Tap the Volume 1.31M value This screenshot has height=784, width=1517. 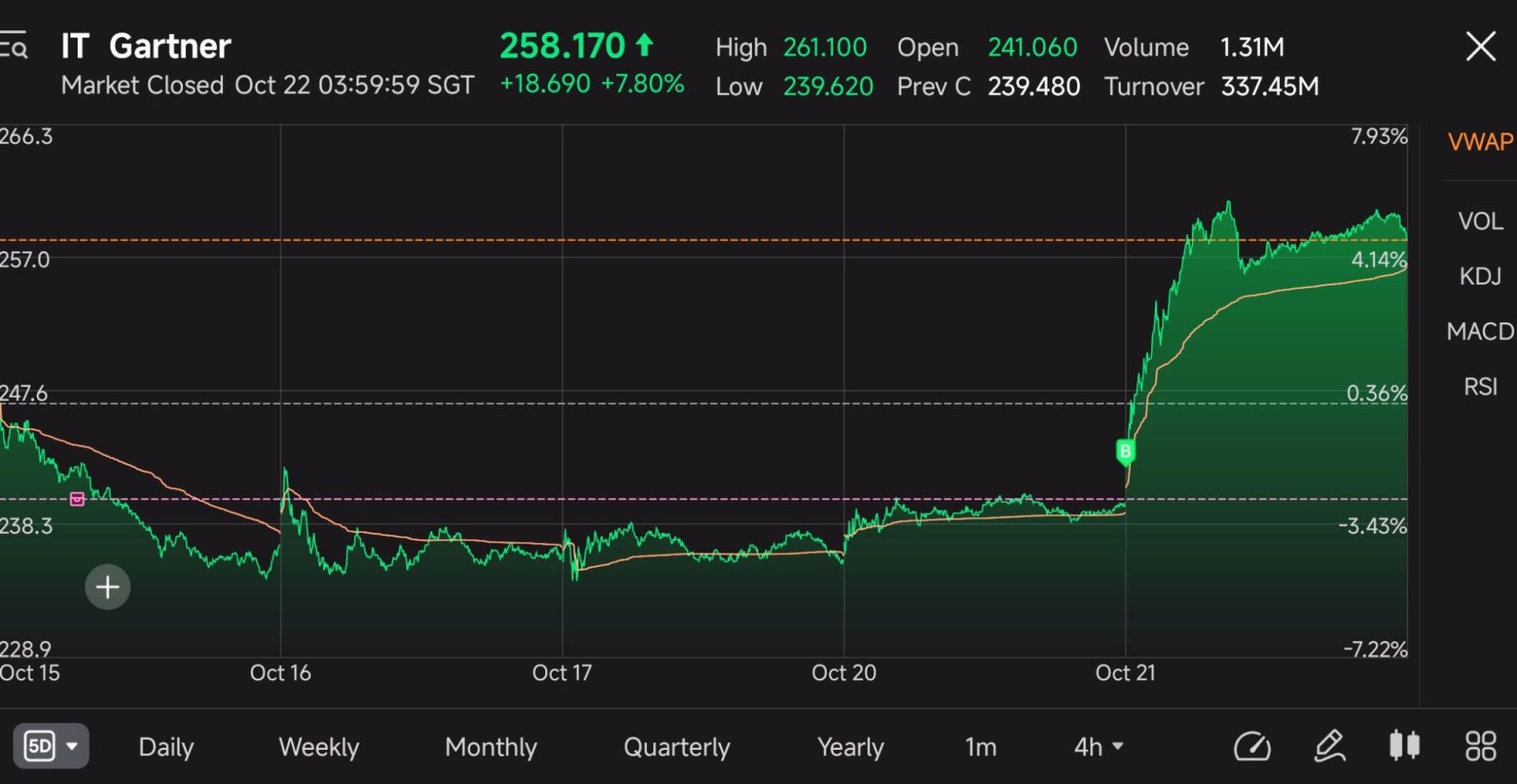pos(1252,47)
